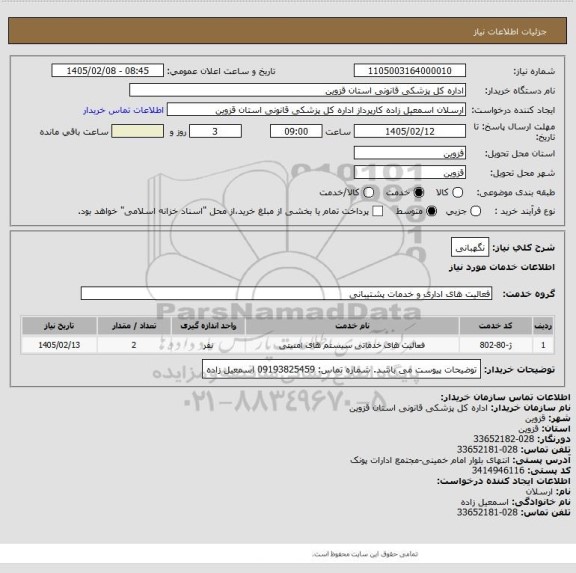Click the empty remaining hours field
This screenshot has height=573, width=576.
pyautogui.click(x=137, y=131)
